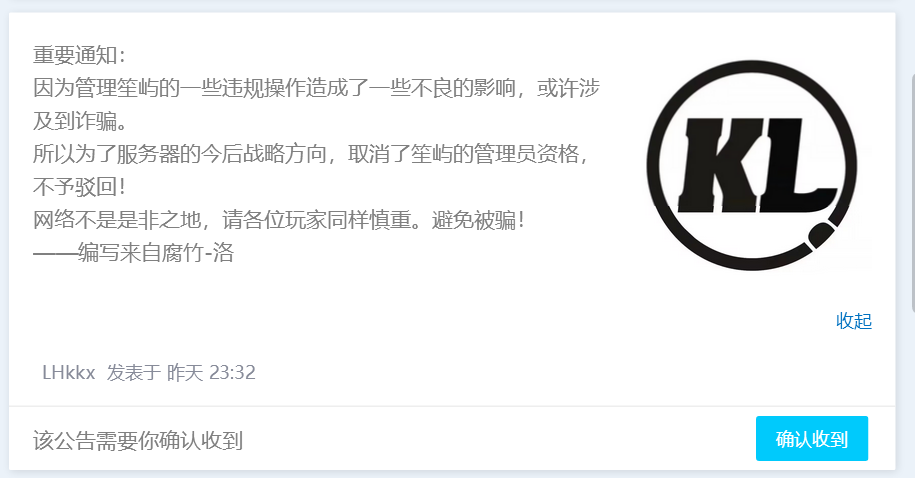Click the letter L inside logo
Image resolution: width=915 pixels, height=478 pixels.
796,165
